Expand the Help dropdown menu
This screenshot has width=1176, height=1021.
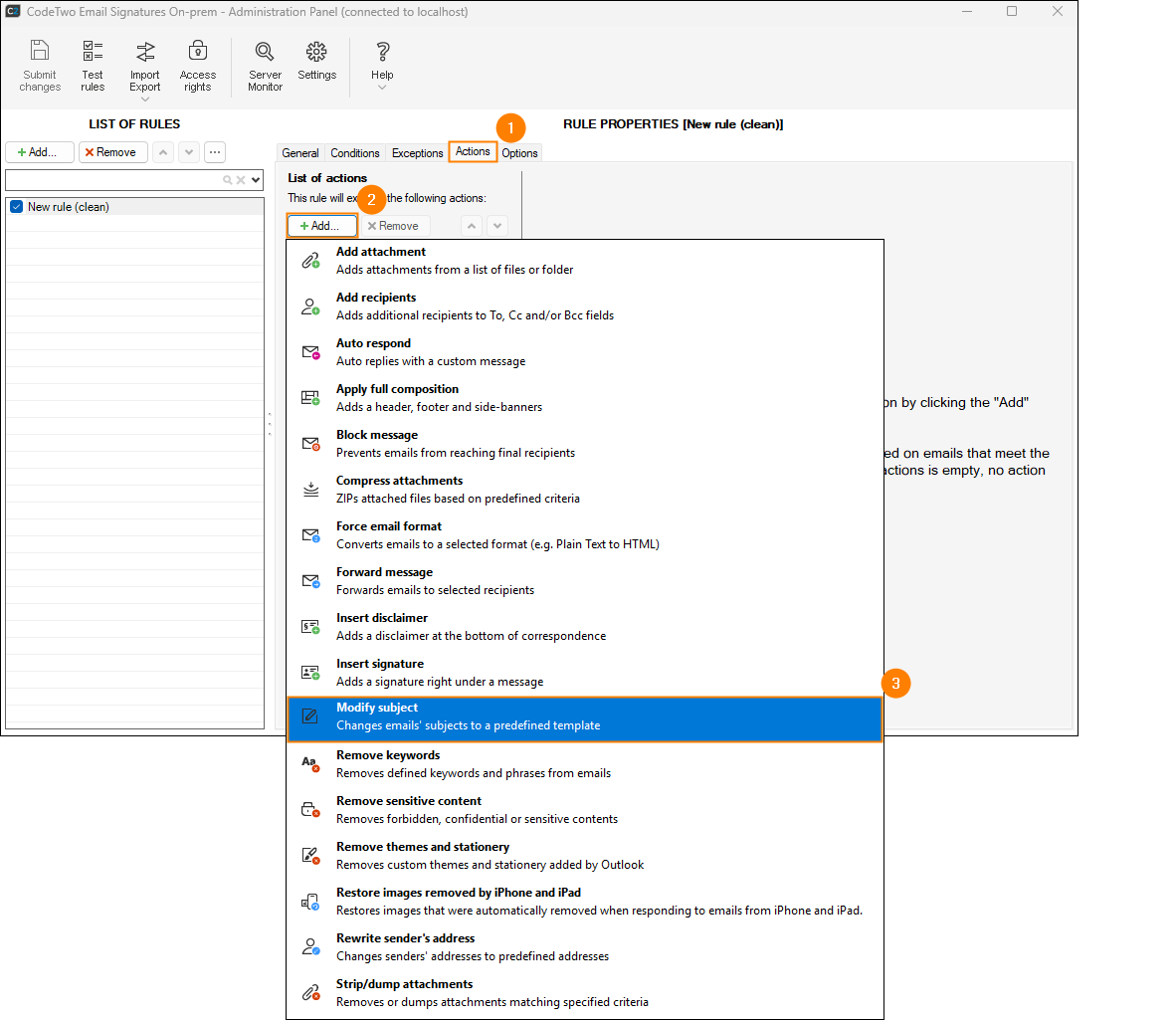coord(382,88)
